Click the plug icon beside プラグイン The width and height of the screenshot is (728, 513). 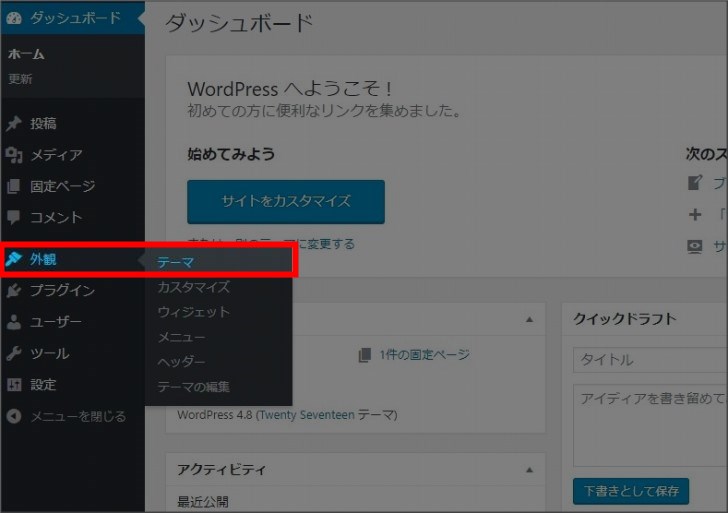pos(14,290)
